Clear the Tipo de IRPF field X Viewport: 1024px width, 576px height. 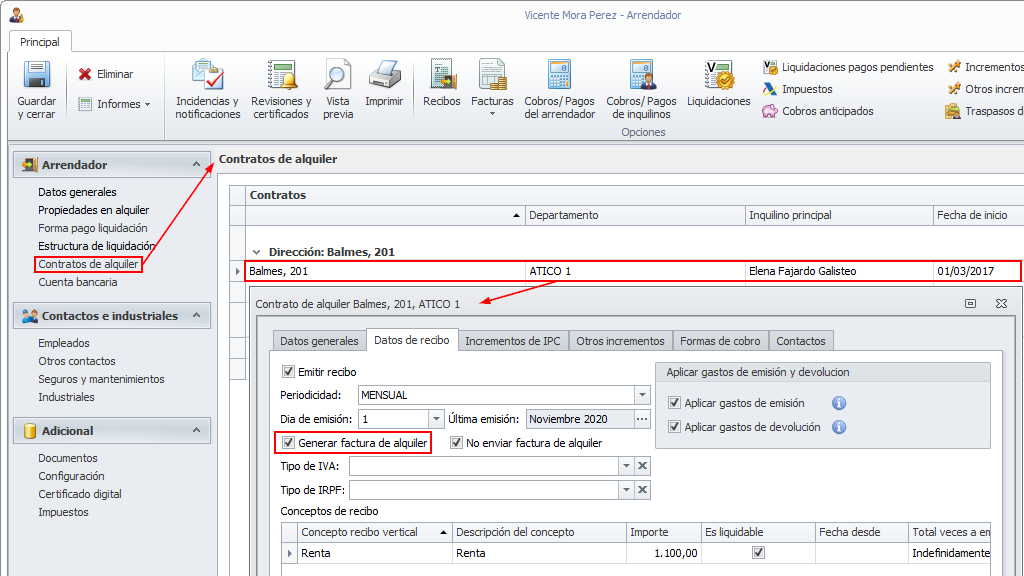coord(643,490)
